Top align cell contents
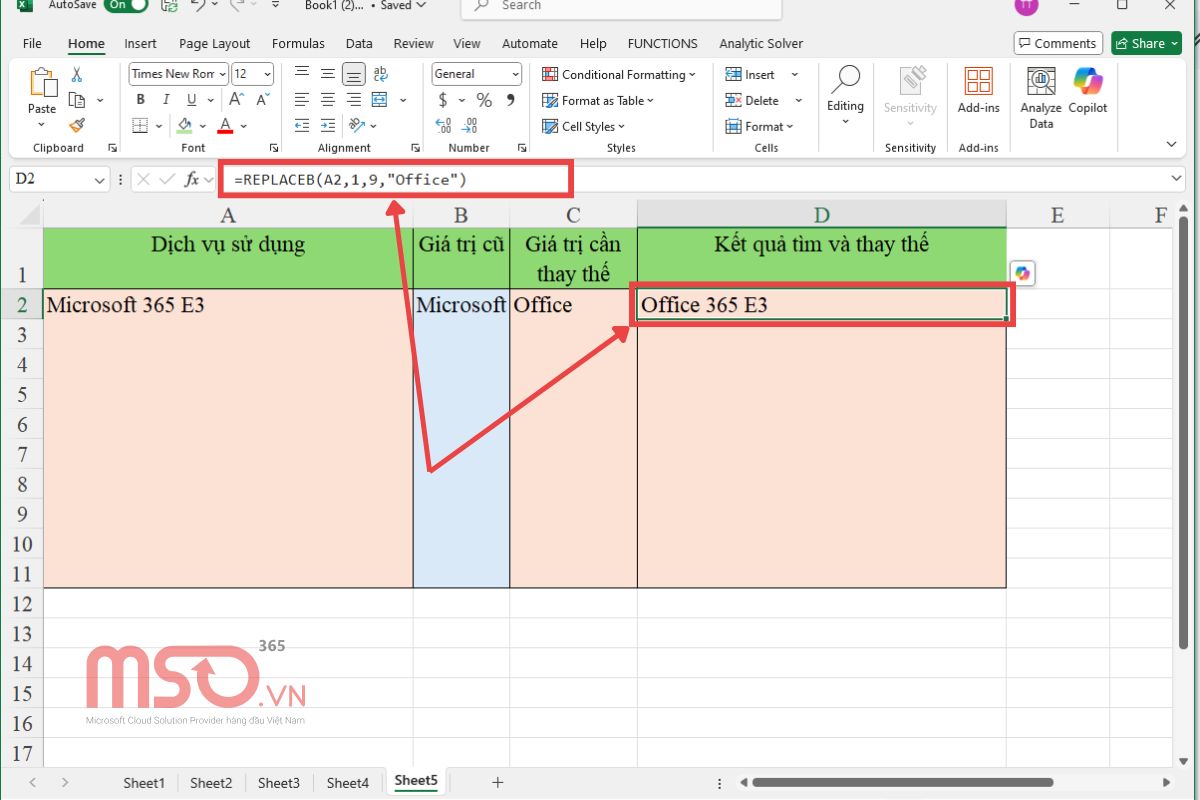Screen dimensions: 1200x800 coord(302,74)
